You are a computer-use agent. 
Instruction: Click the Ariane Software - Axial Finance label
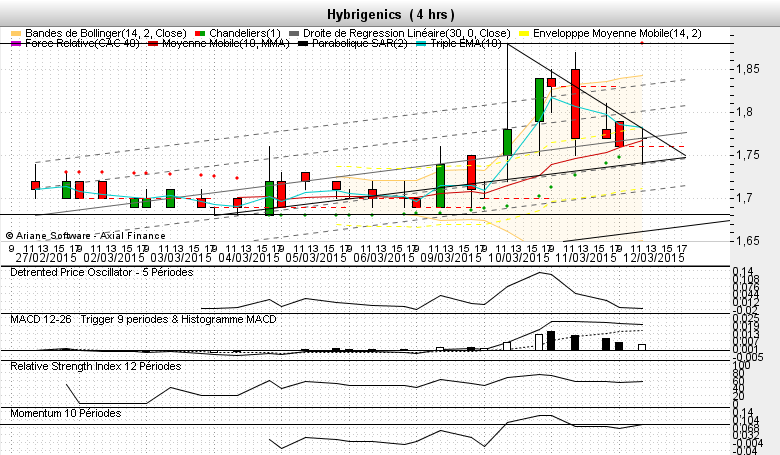[x=90, y=232]
